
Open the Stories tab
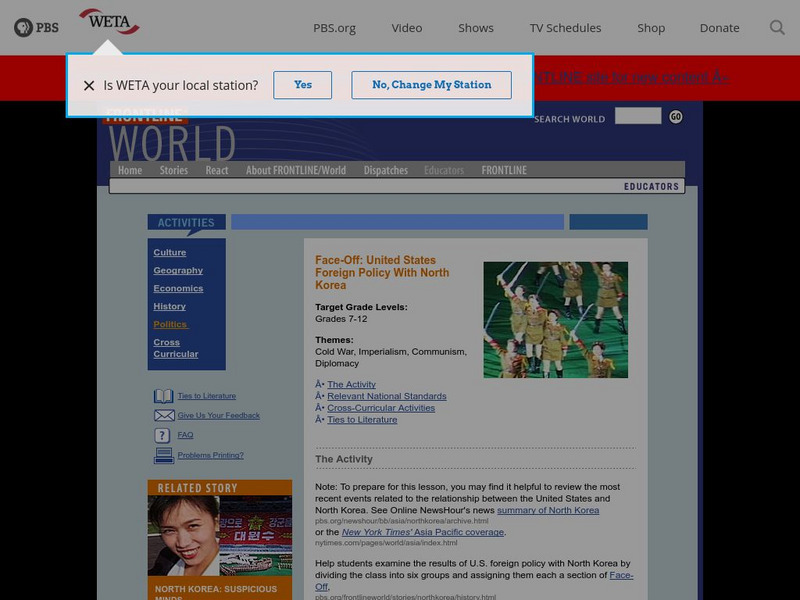coord(173,170)
